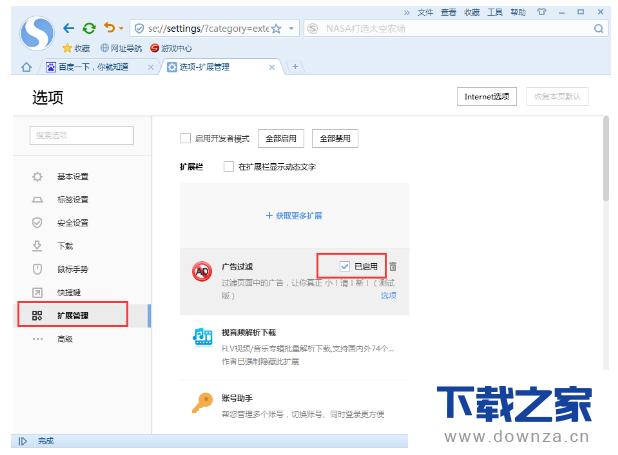Click the 游戏中心 bookmark icon
Image resolution: width=618 pixels, height=455 pixels.
click(x=155, y=47)
